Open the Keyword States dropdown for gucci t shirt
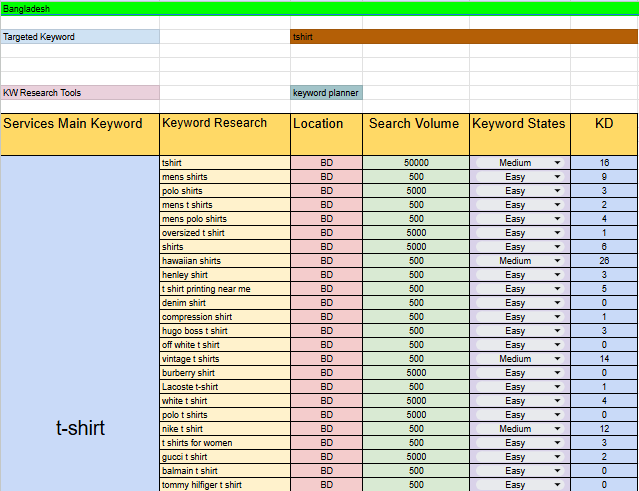 (557, 457)
